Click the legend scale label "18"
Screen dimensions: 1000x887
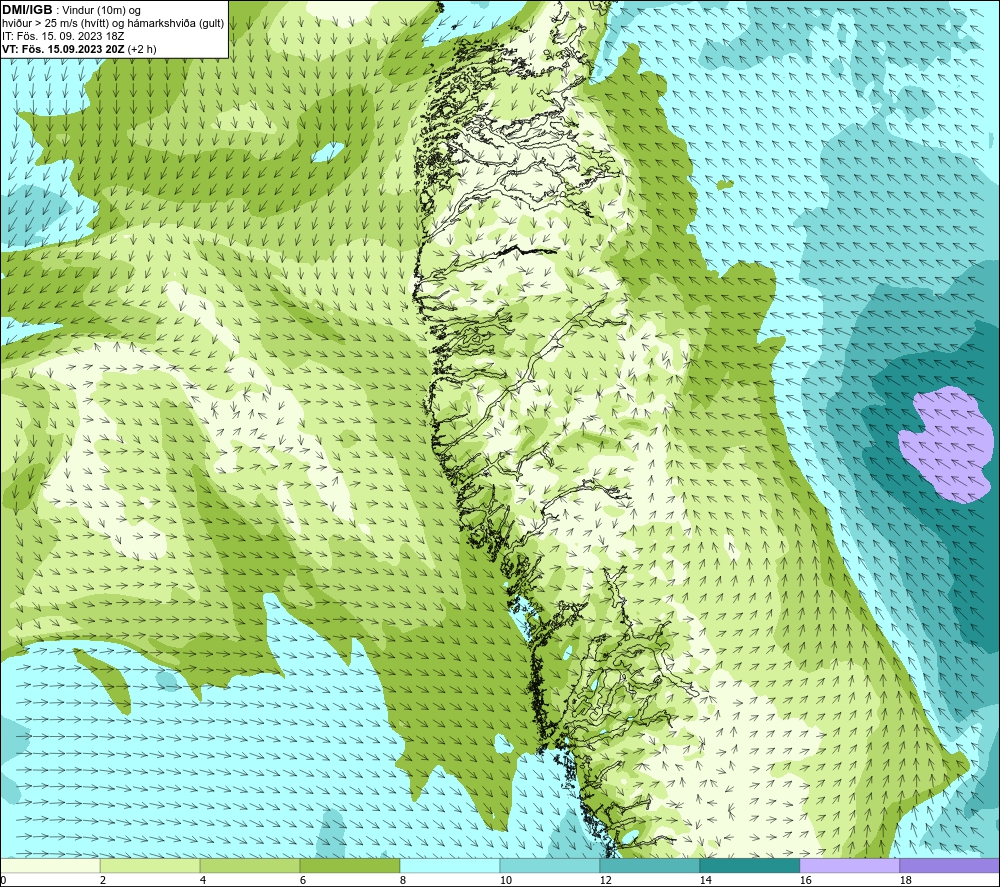pos(906,880)
